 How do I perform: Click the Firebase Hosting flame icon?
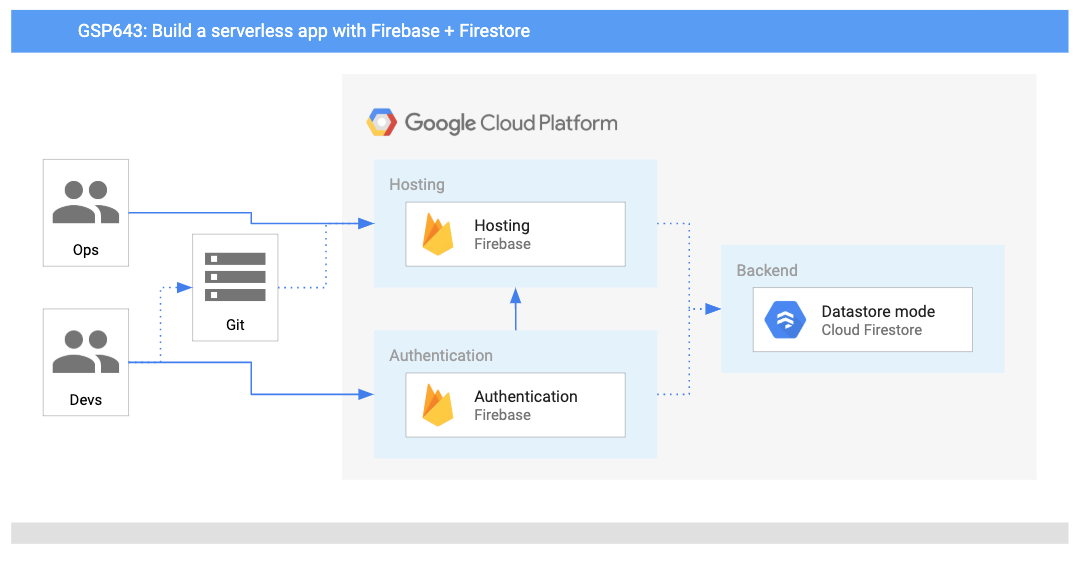438,235
